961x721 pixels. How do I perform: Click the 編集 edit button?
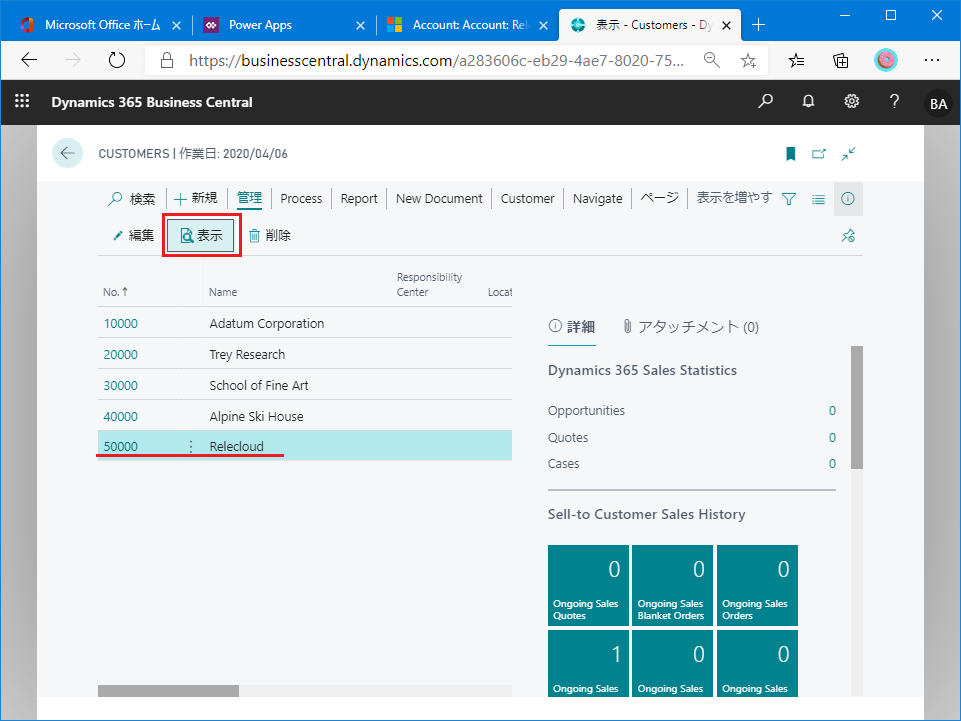pos(133,235)
